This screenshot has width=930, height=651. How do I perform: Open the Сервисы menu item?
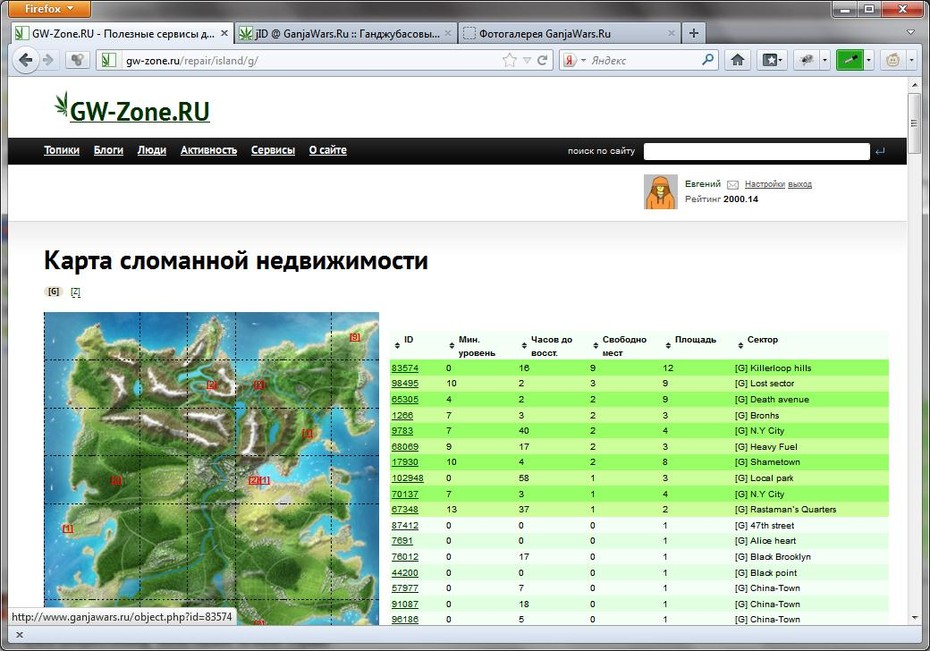tap(273, 150)
